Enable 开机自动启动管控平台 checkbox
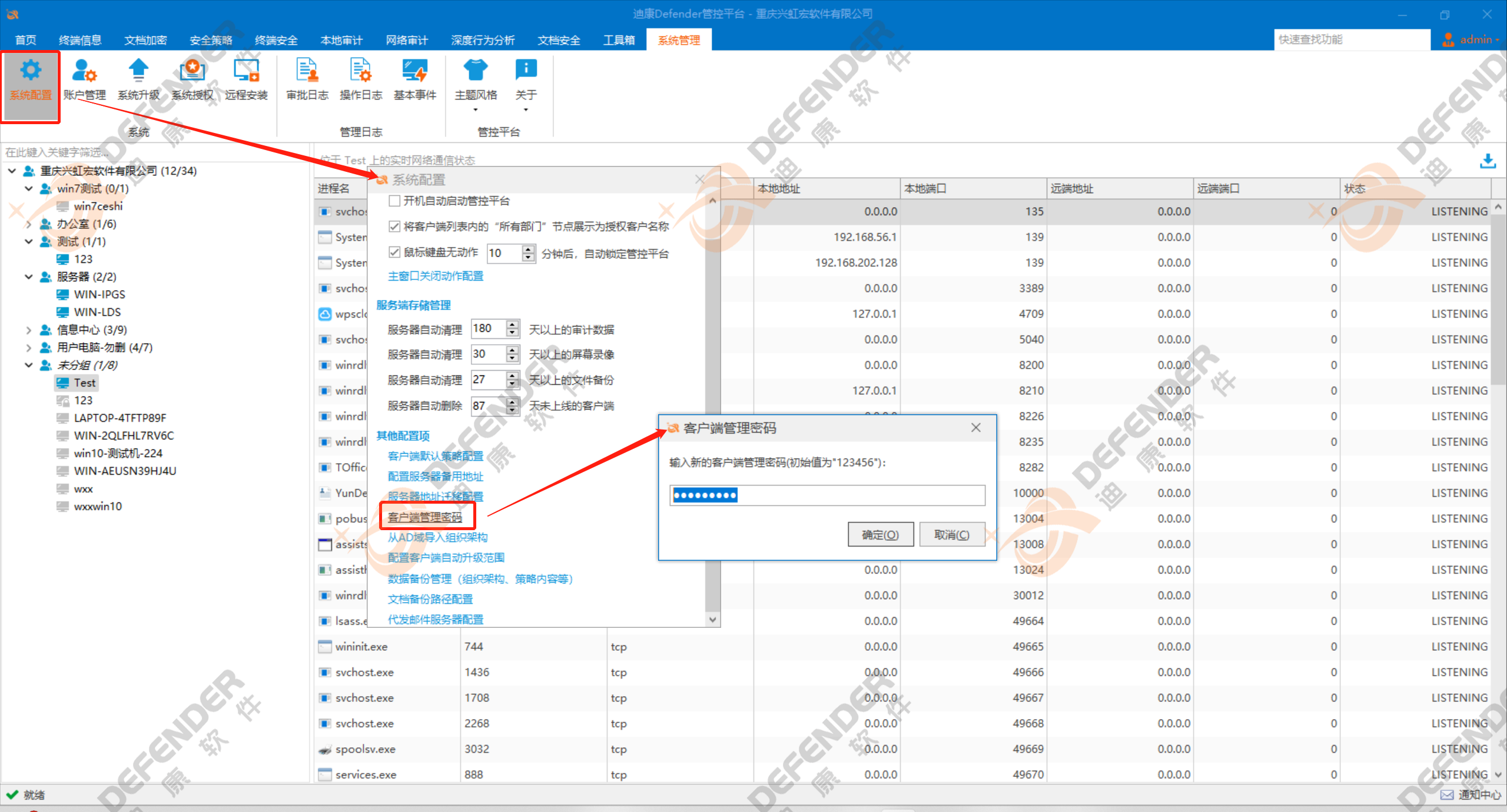This screenshot has width=1507, height=812. (x=395, y=201)
